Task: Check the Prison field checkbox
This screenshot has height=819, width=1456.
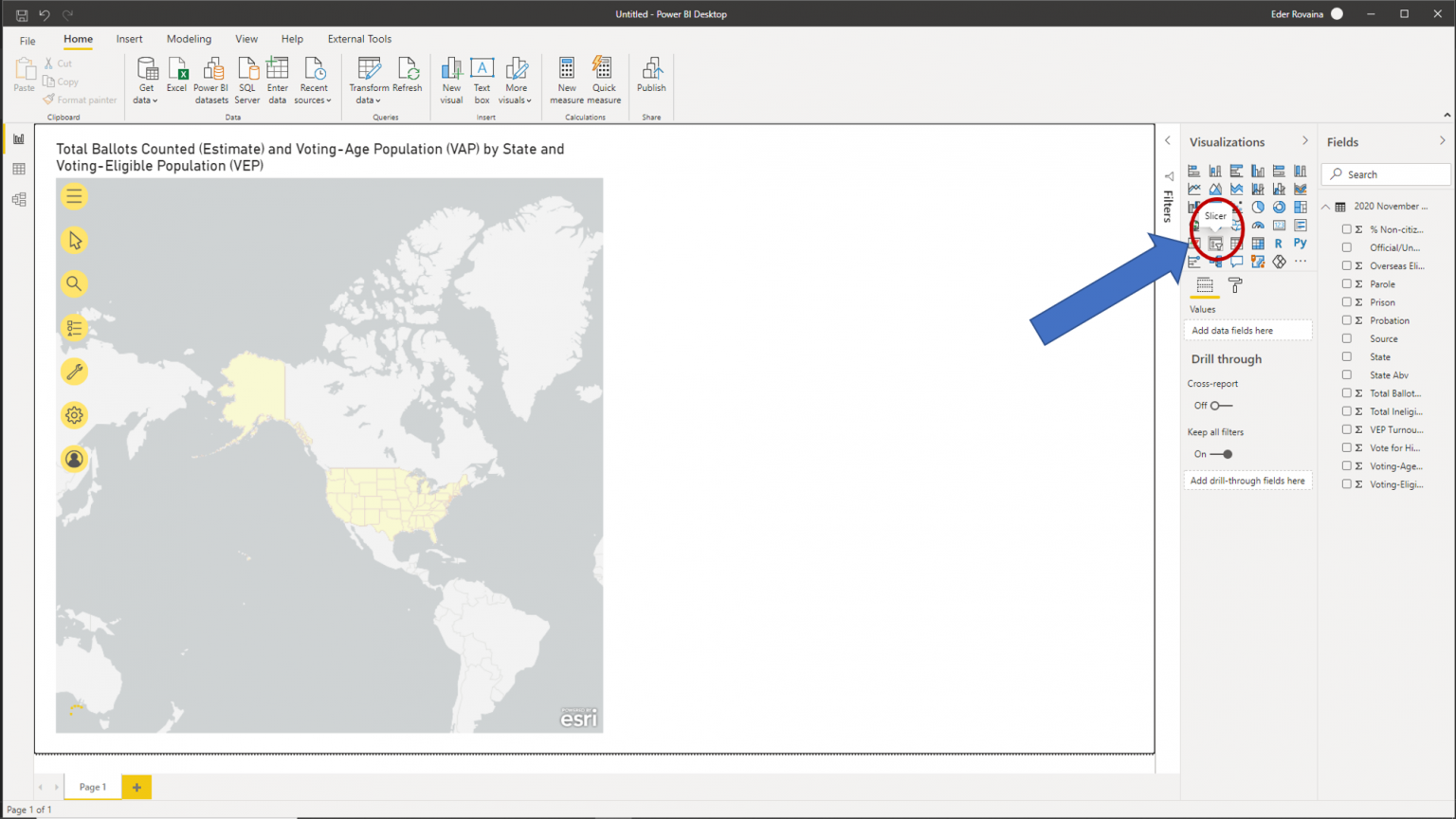Action: click(x=1347, y=301)
